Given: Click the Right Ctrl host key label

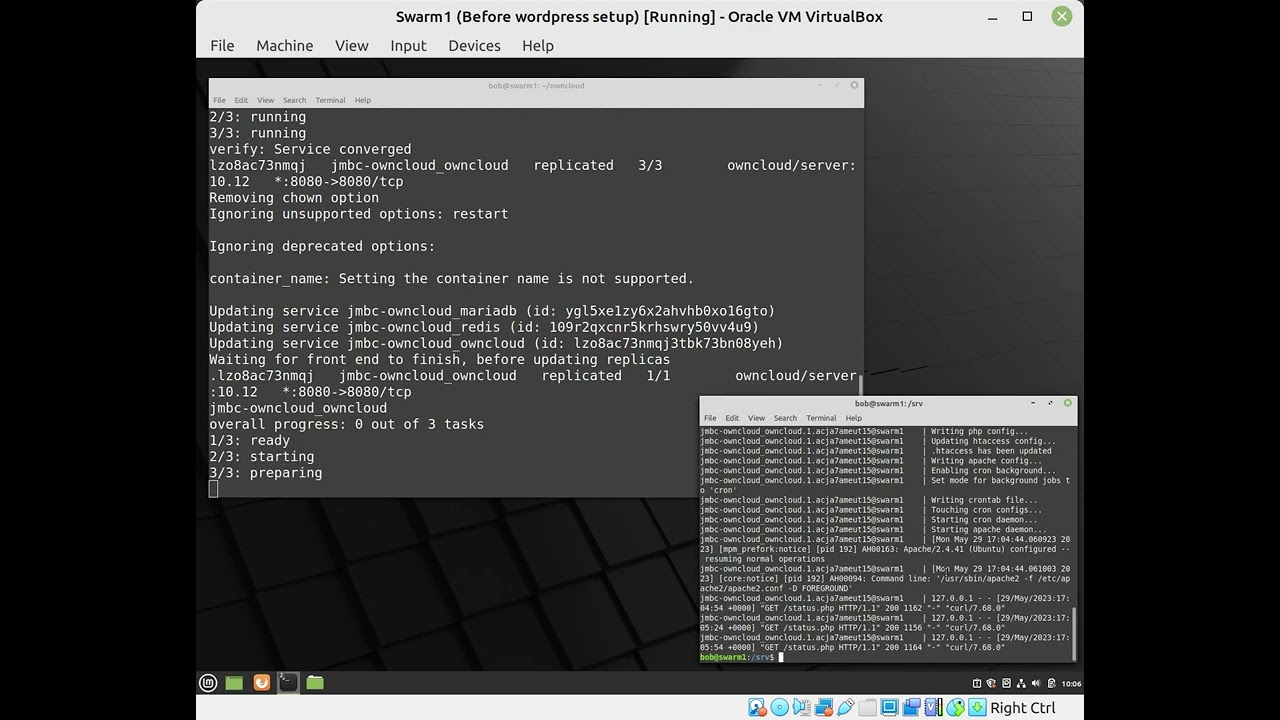Looking at the screenshot, I should tap(1023, 708).
